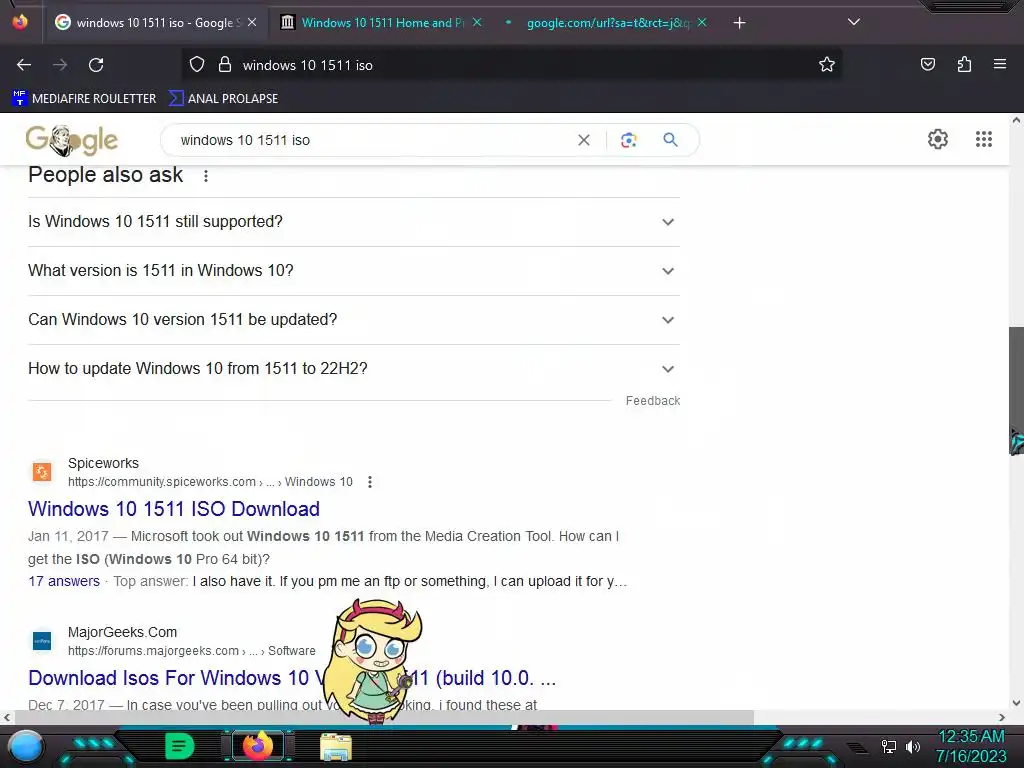Open the tracking protection shield icon
The width and height of the screenshot is (1024, 768).
197,65
